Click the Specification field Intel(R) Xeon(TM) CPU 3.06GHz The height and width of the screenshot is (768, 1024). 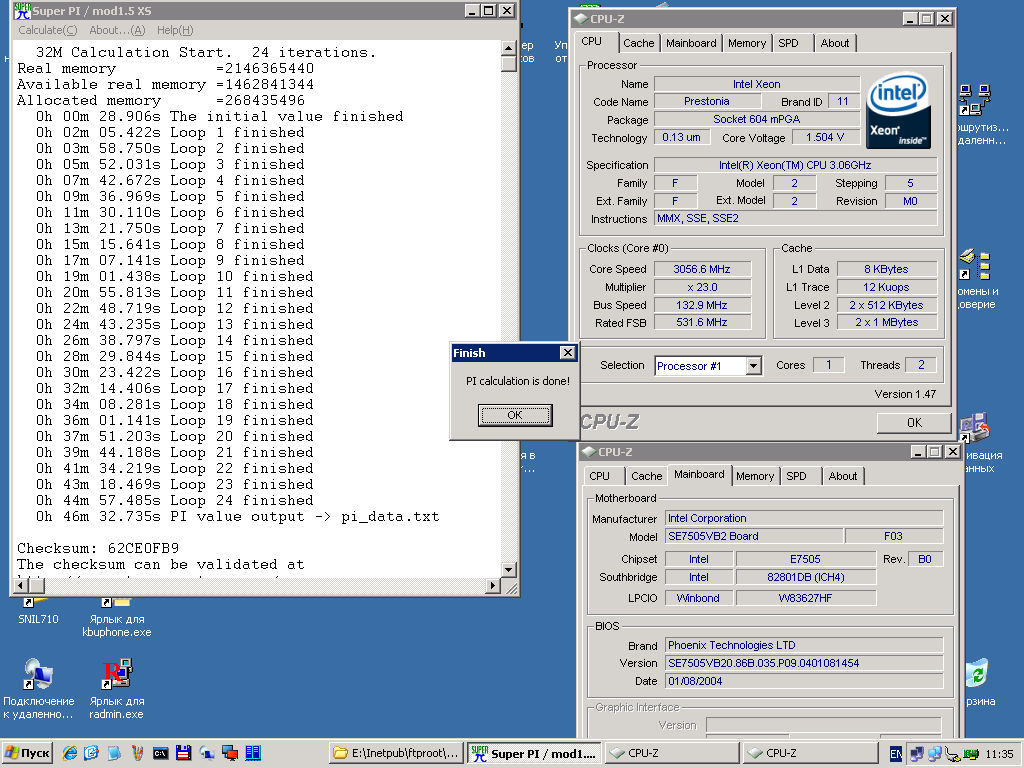coord(795,165)
